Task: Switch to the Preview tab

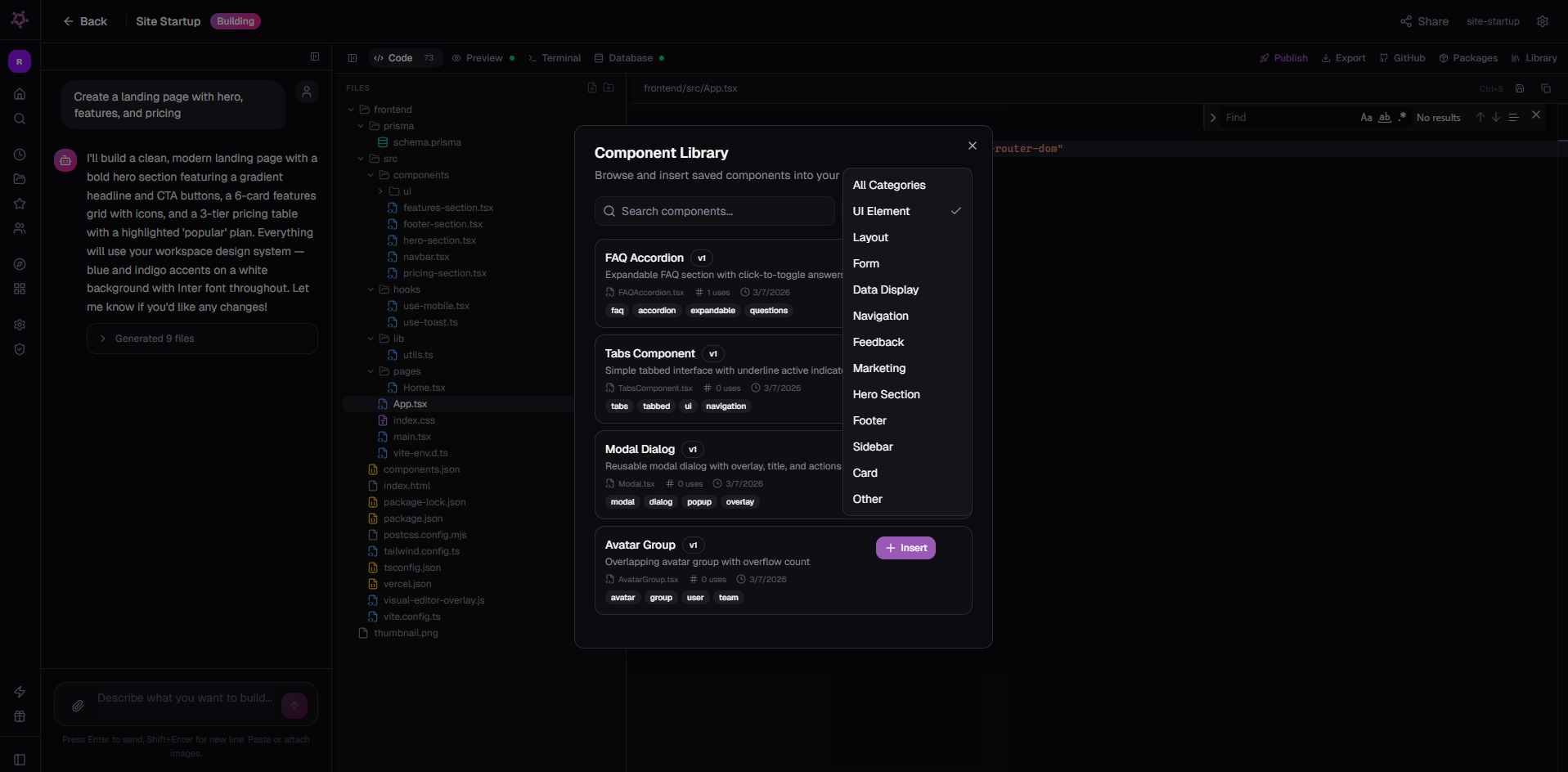Action: 482,57
